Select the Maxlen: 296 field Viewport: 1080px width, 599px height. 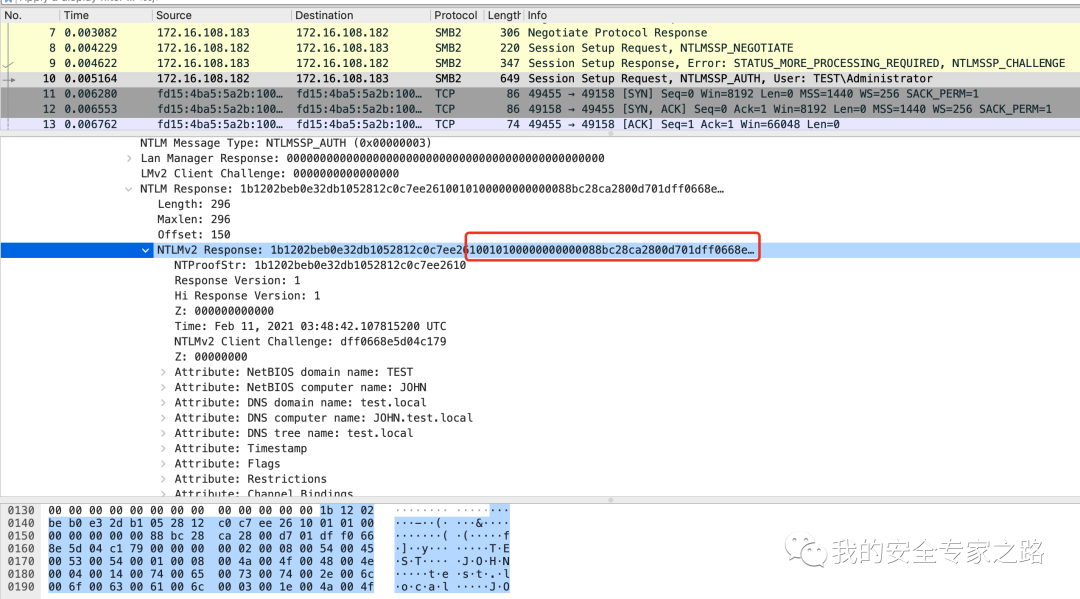tap(194, 219)
